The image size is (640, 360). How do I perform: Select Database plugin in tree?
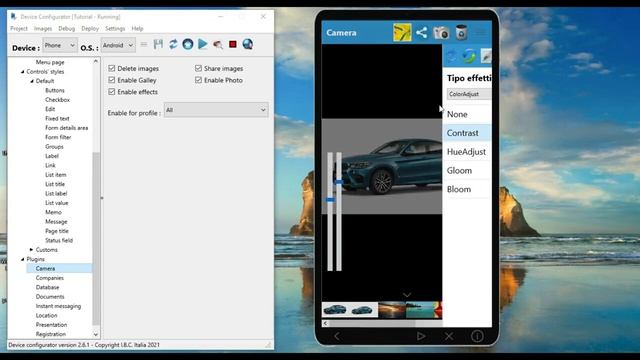tap(47, 287)
